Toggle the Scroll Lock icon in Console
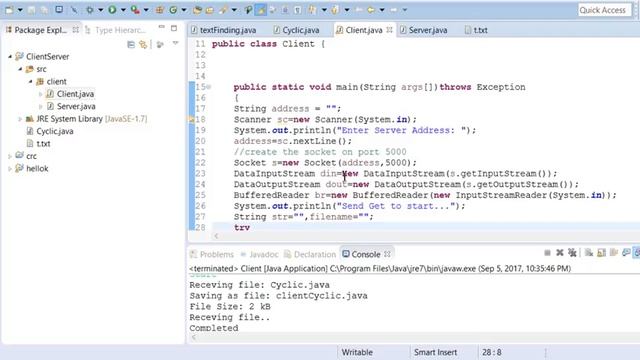Image resolution: width=640 pixels, height=360 pixels. pos(601,253)
